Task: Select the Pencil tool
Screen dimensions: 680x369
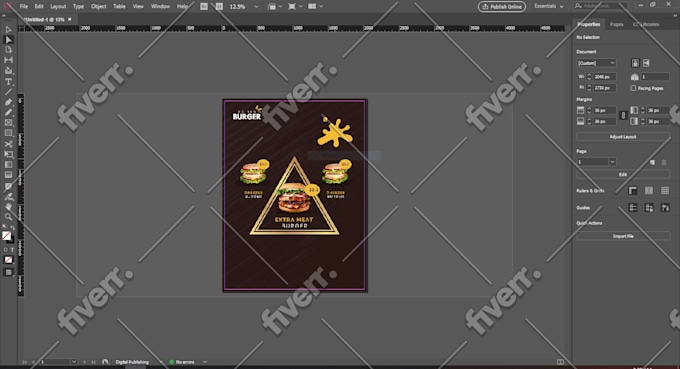Action: (8, 113)
